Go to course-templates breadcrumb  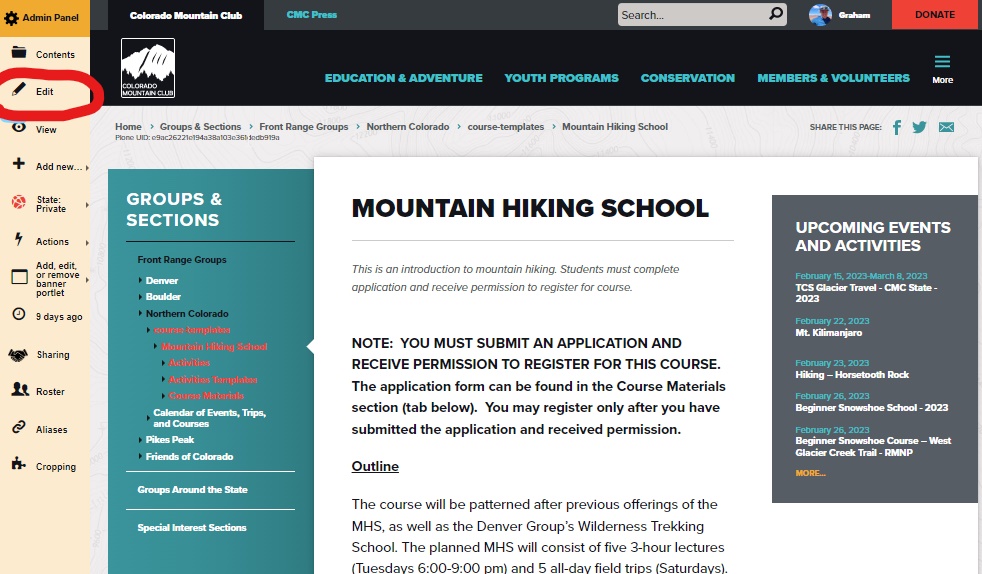point(505,126)
